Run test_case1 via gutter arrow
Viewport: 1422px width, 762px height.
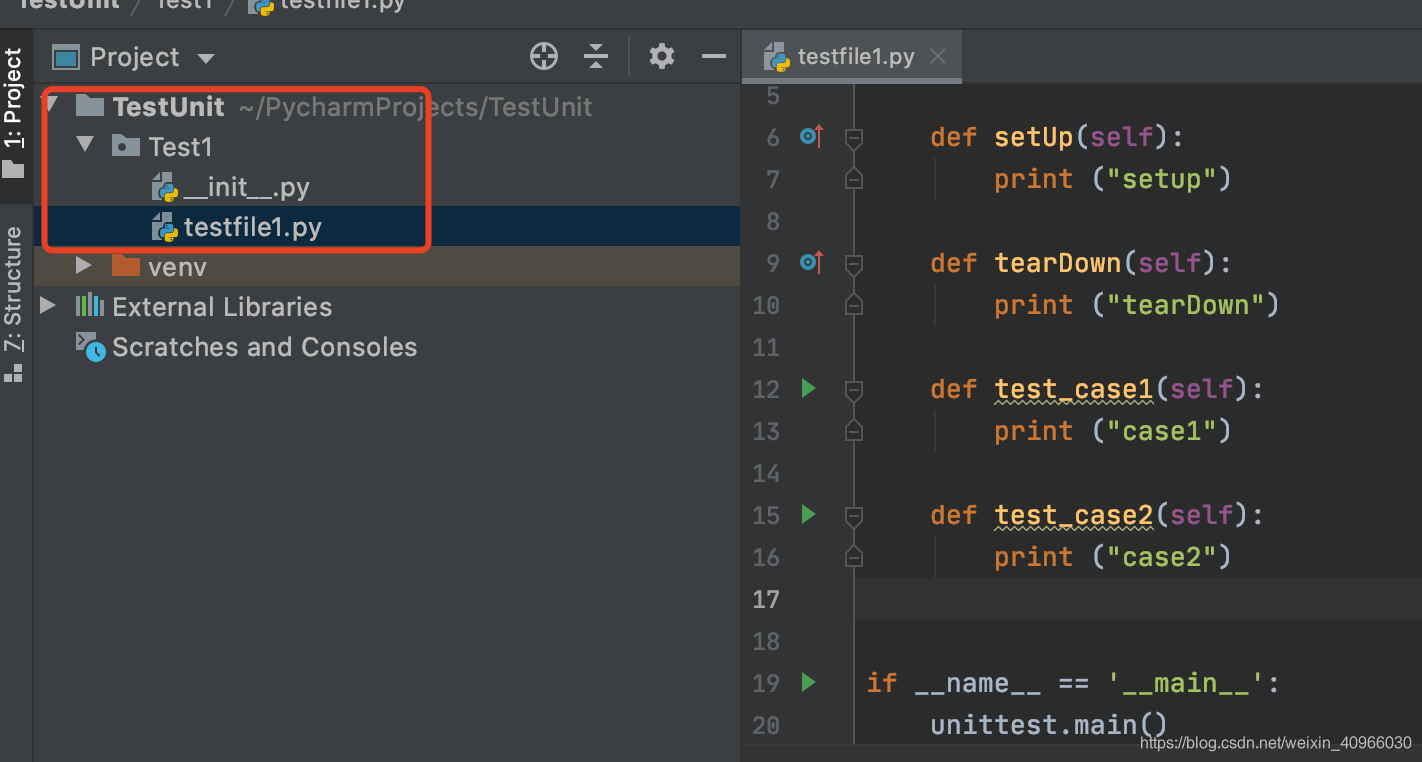[809, 388]
